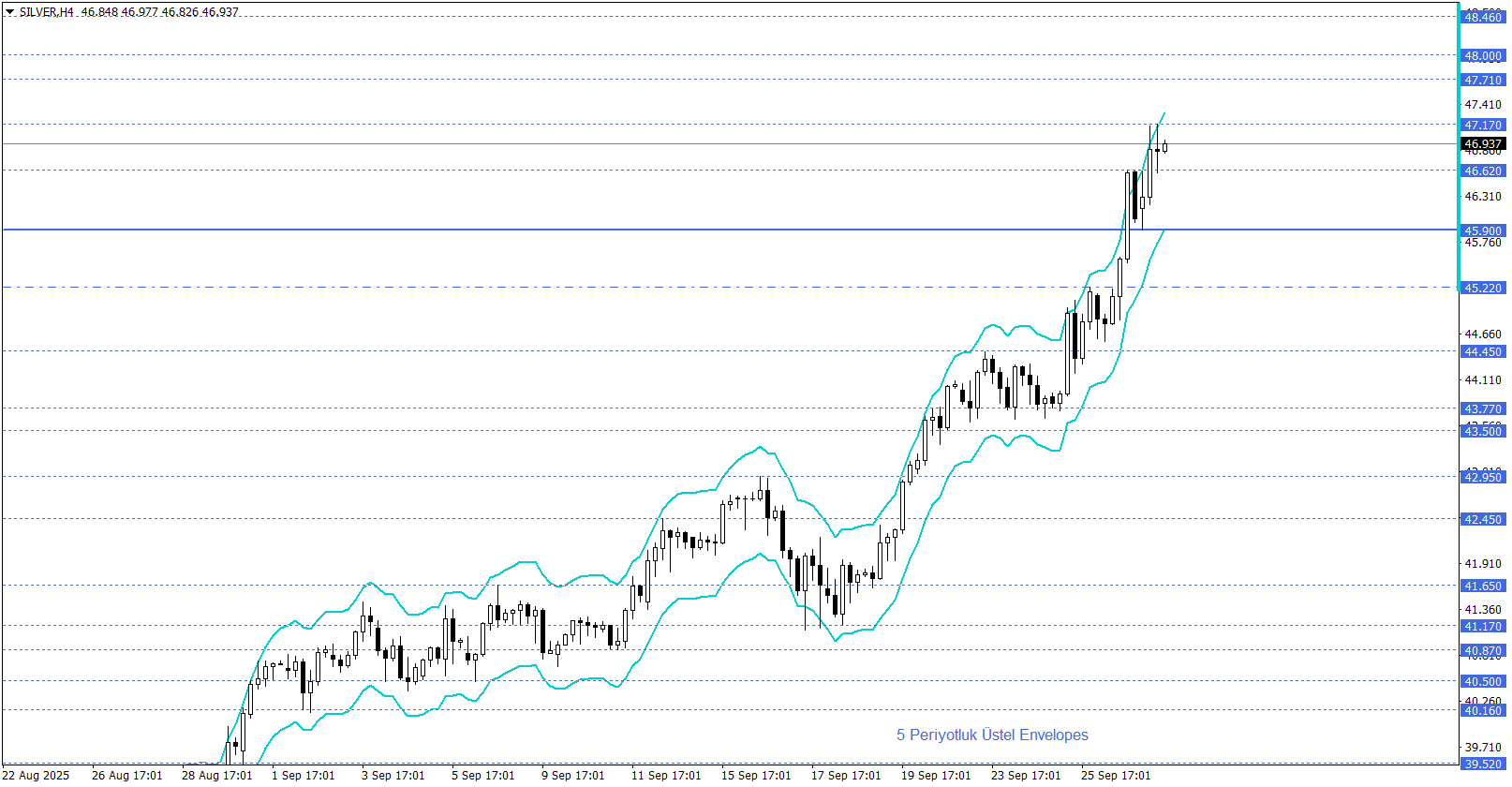Click the 45.900 price level tag
Image resolution: width=1512 pixels, height=787 pixels.
click(x=1483, y=230)
